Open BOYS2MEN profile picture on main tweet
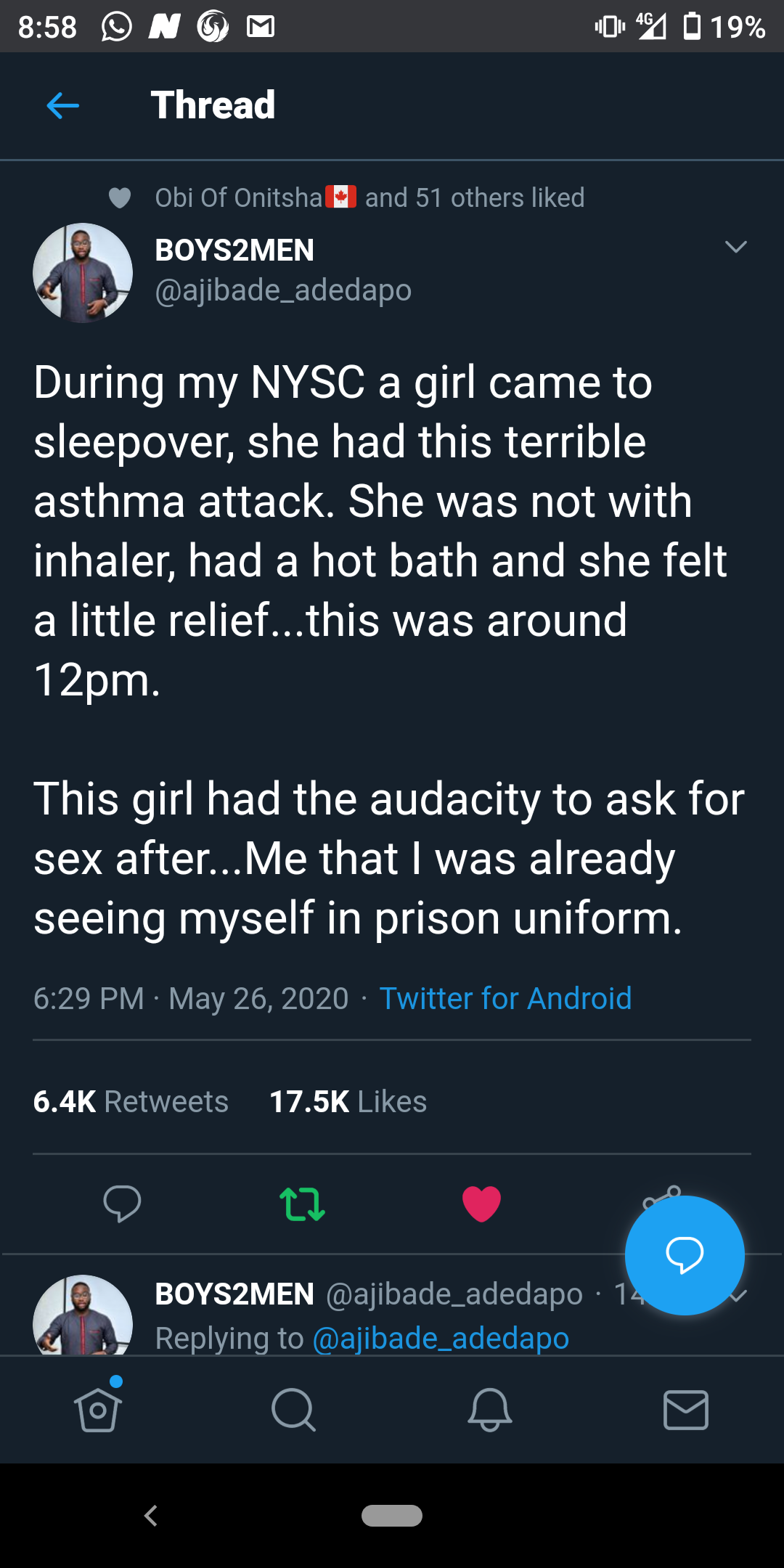 pos(83,273)
